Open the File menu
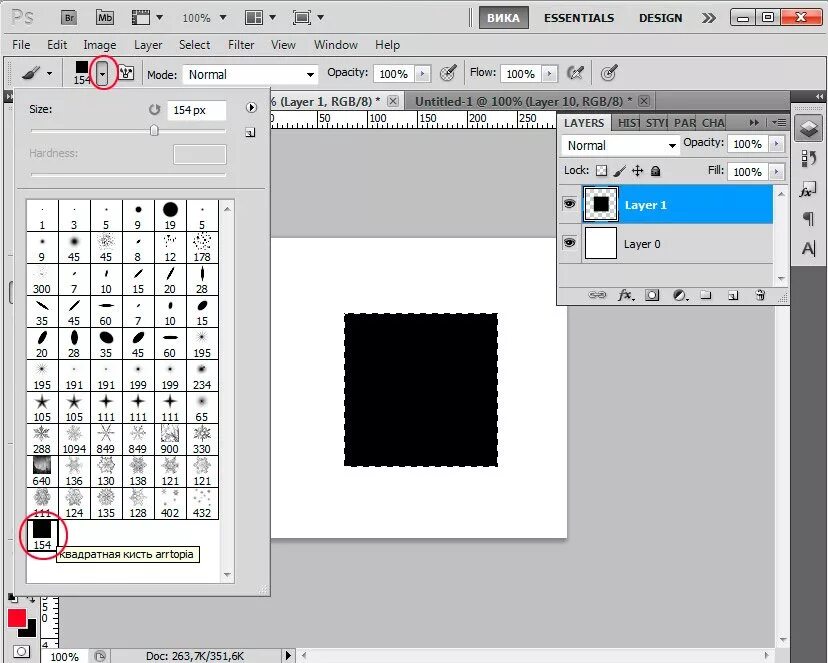 pos(21,45)
